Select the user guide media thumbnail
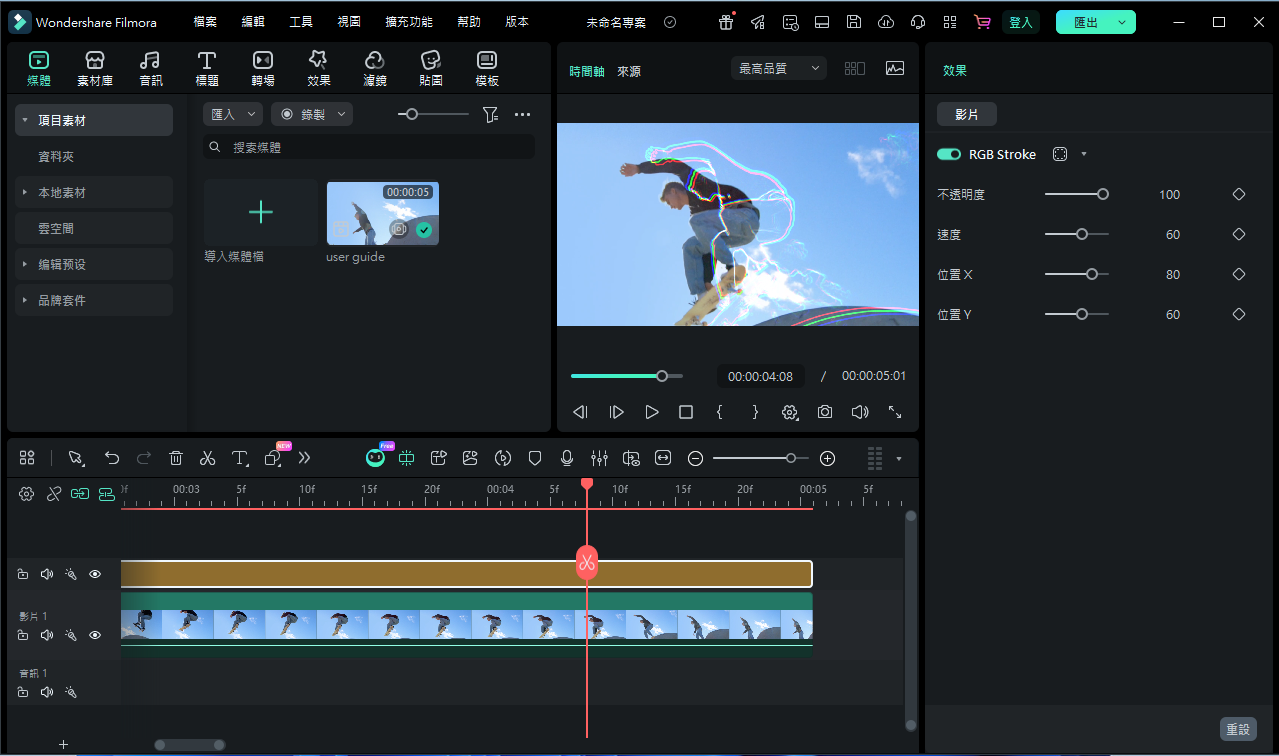 [382, 213]
